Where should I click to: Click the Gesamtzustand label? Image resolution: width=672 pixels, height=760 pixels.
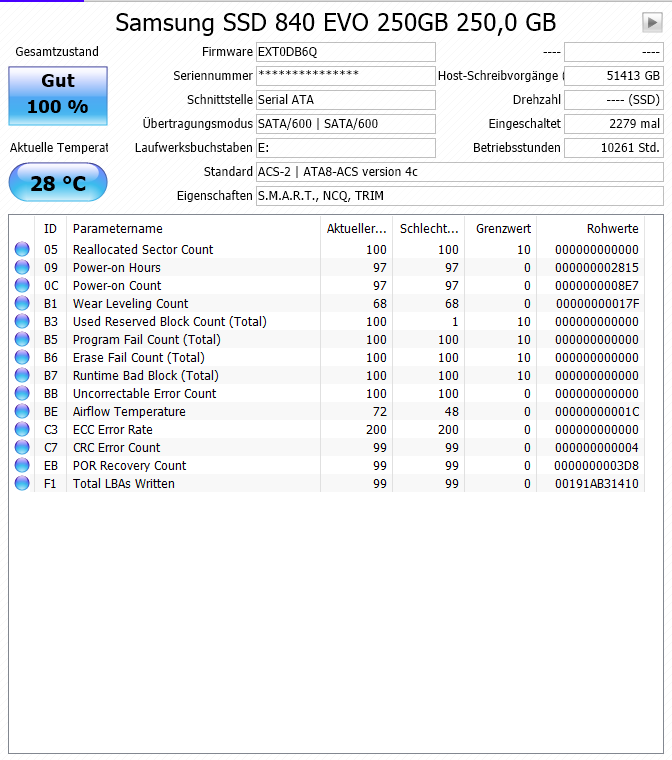57,51
